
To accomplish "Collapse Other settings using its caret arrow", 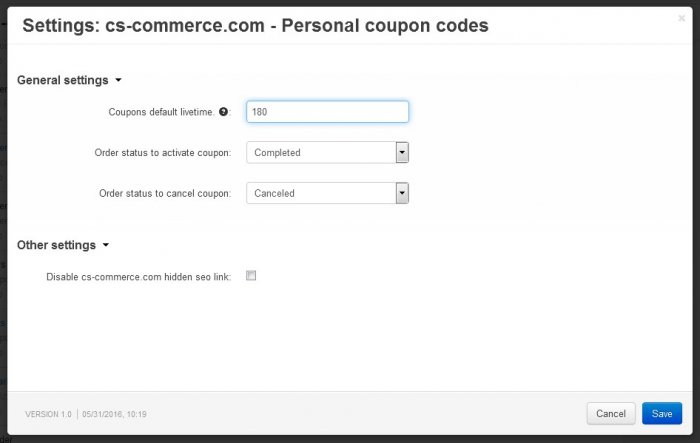I will click(106, 245).
